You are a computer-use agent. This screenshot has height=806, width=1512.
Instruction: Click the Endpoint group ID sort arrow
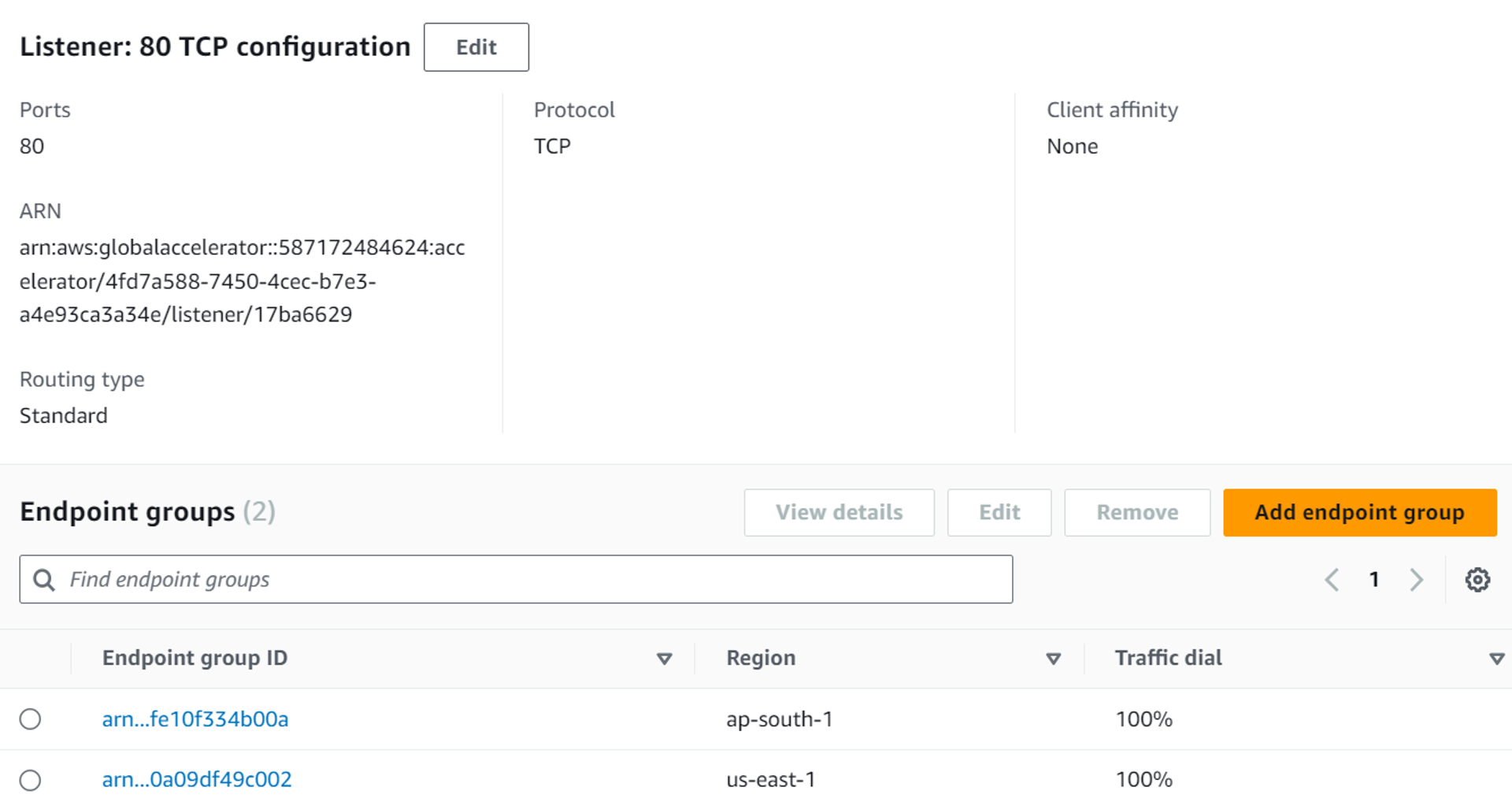pyautogui.click(x=664, y=659)
